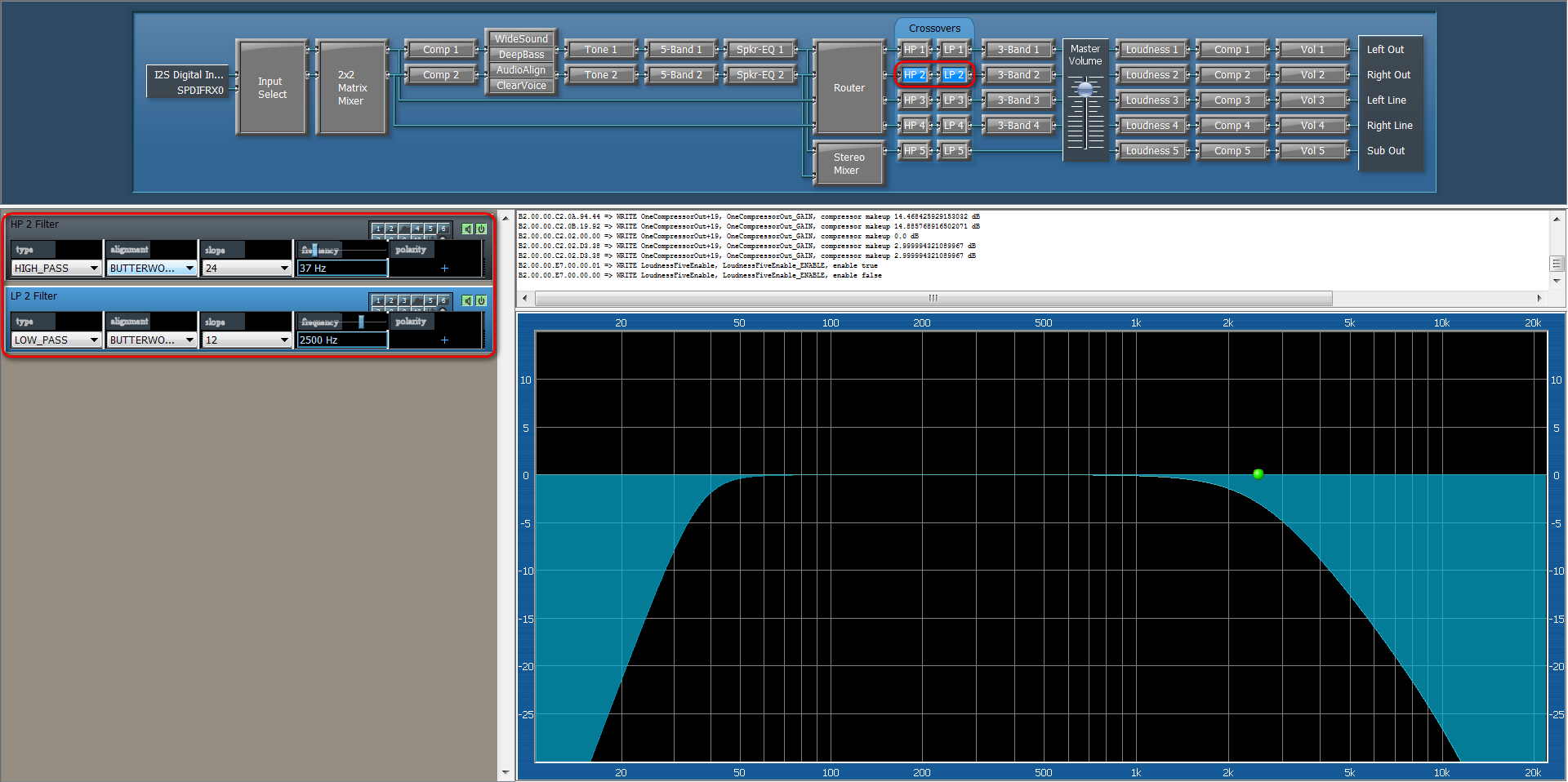1568x782 pixels.
Task: Open Comp 1 block before WideSound
Action: coord(441,50)
